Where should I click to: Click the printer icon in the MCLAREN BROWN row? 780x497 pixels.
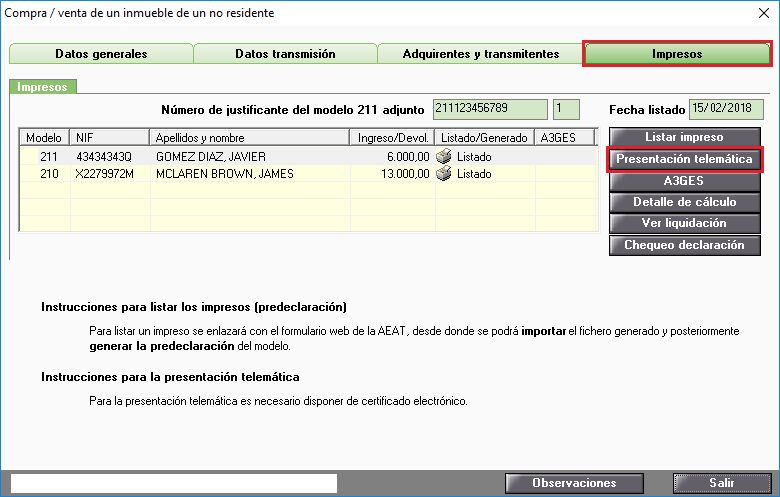[443, 174]
